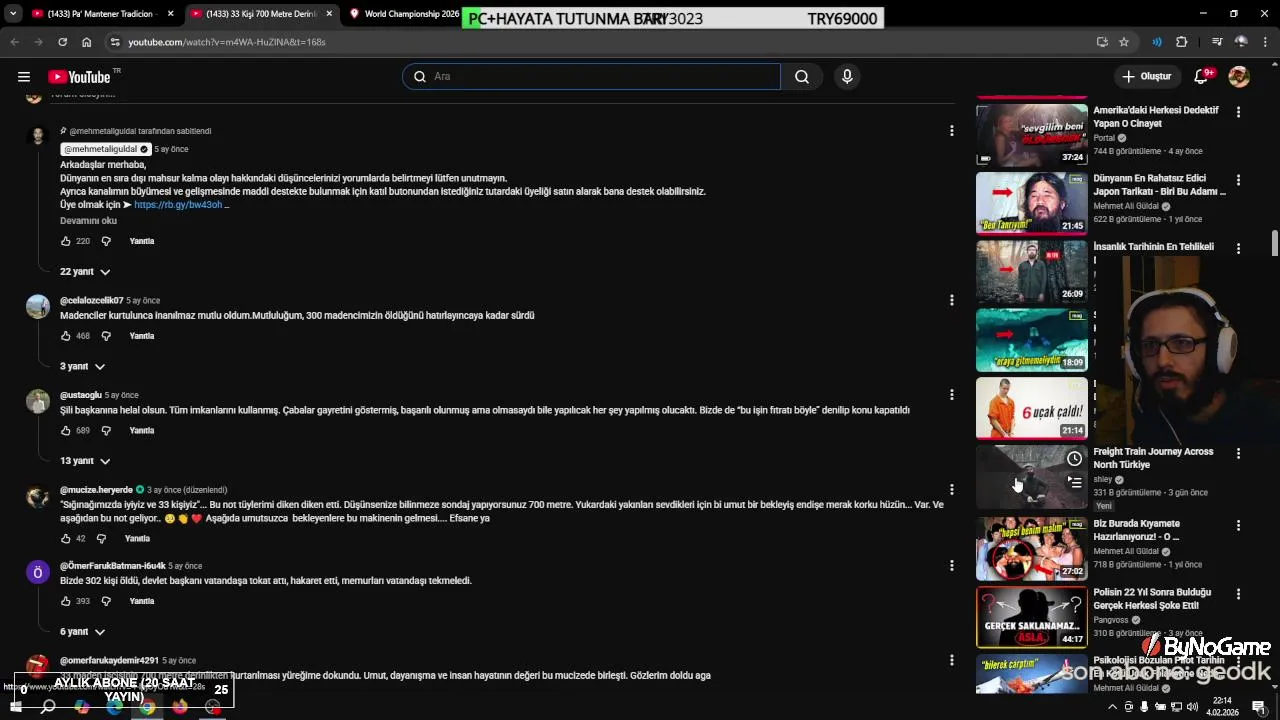Reply to mucize.heryerde with Yanıtla
Viewport: 1280px width, 720px height.
(137, 538)
